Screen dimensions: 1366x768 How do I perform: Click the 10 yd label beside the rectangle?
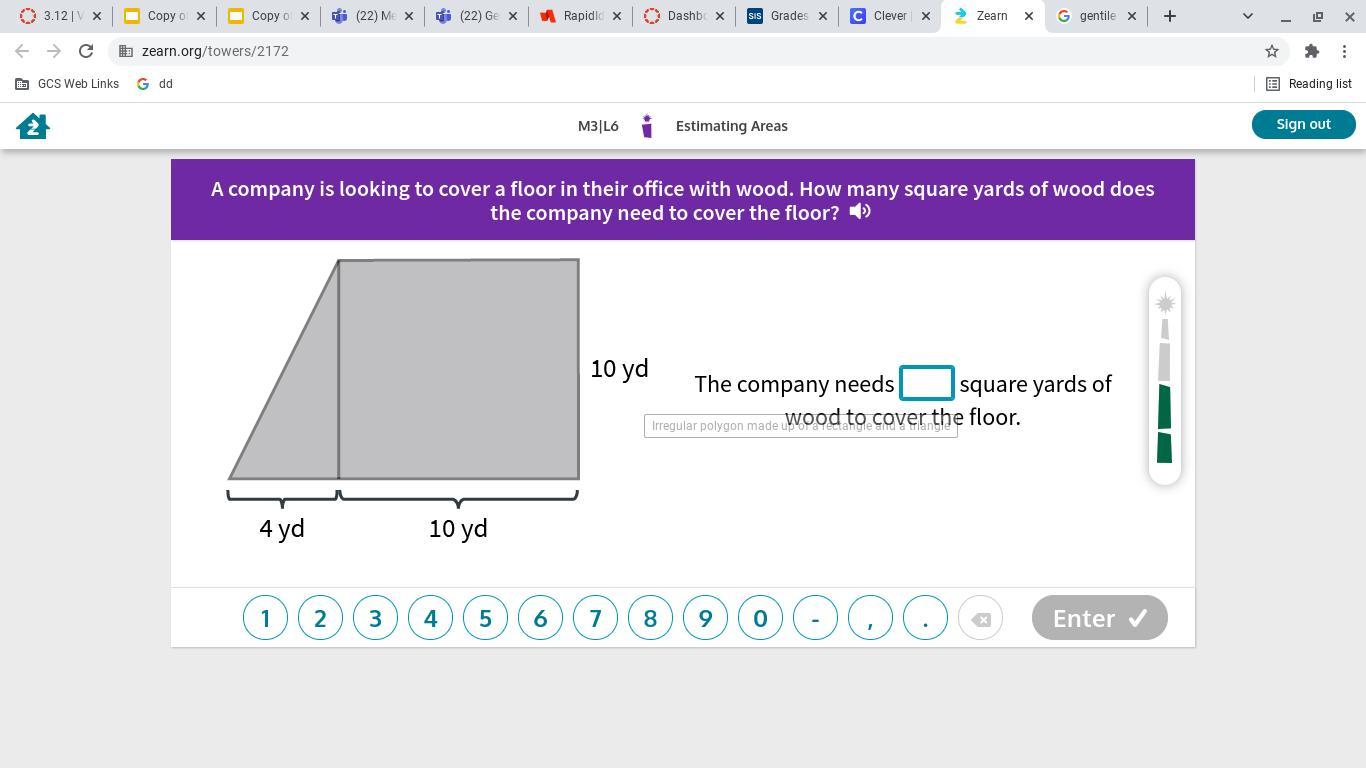pos(620,369)
